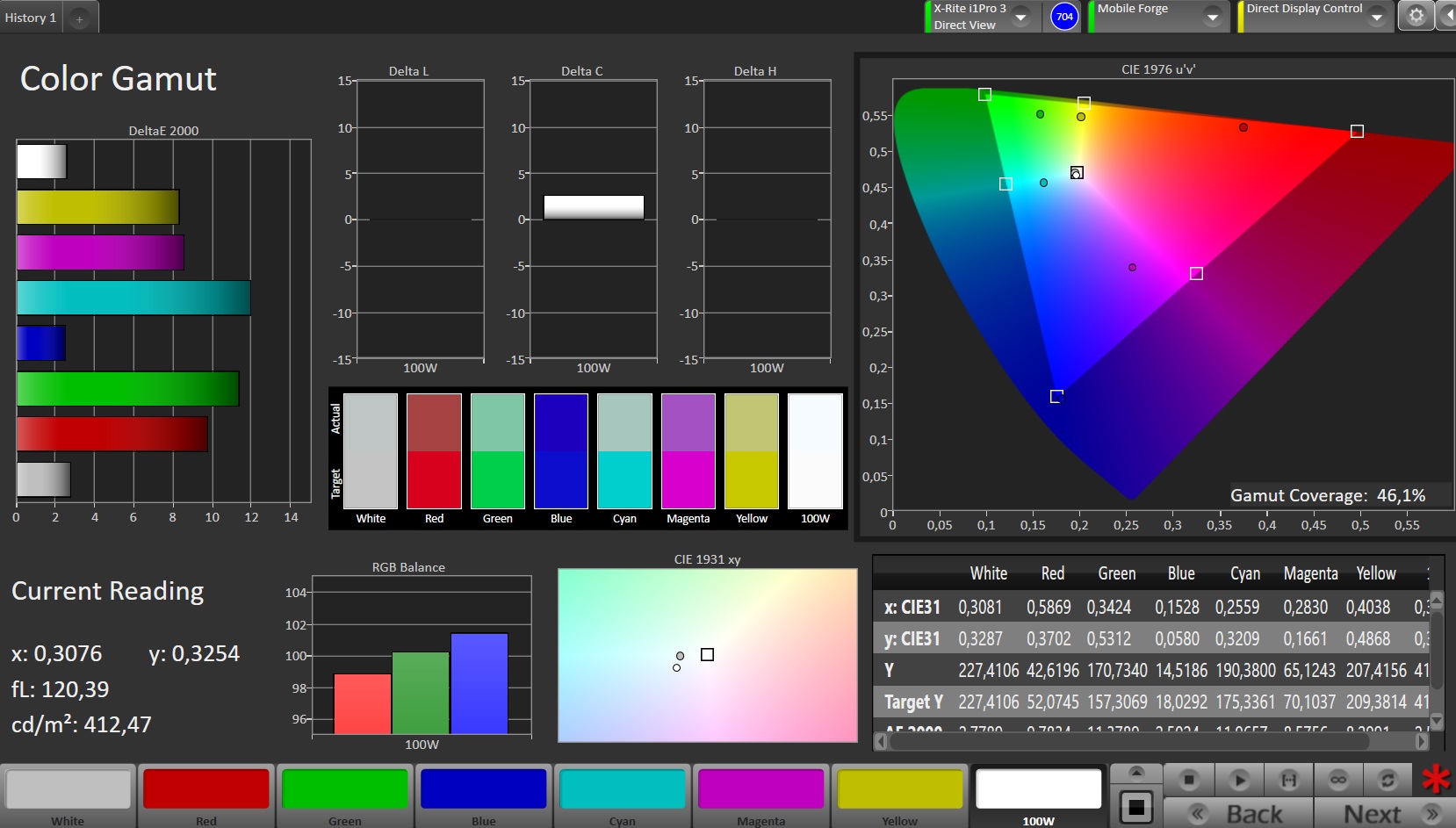The image size is (1456, 828).
Task: Open the Direct Display Control dropdown
Action: point(1376,17)
